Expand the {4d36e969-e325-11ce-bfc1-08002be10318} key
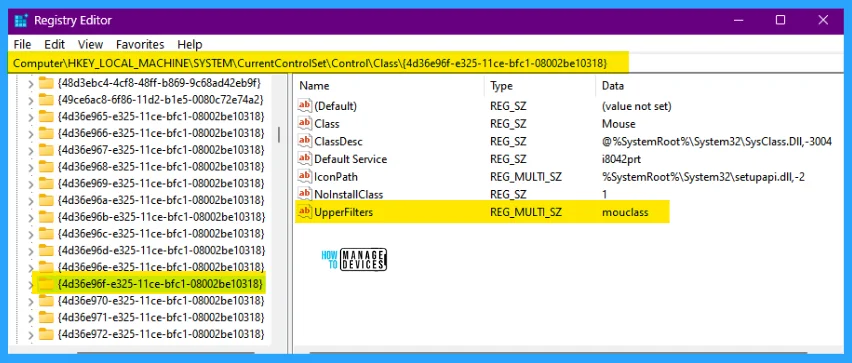Screen dimensions: 852x363 [30, 184]
